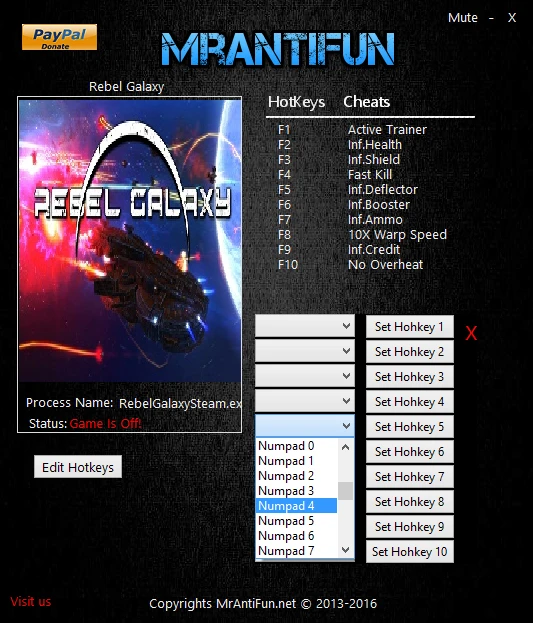Click Set Hohkey 9 button
This screenshot has height=623, width=533.
[409, 527]
